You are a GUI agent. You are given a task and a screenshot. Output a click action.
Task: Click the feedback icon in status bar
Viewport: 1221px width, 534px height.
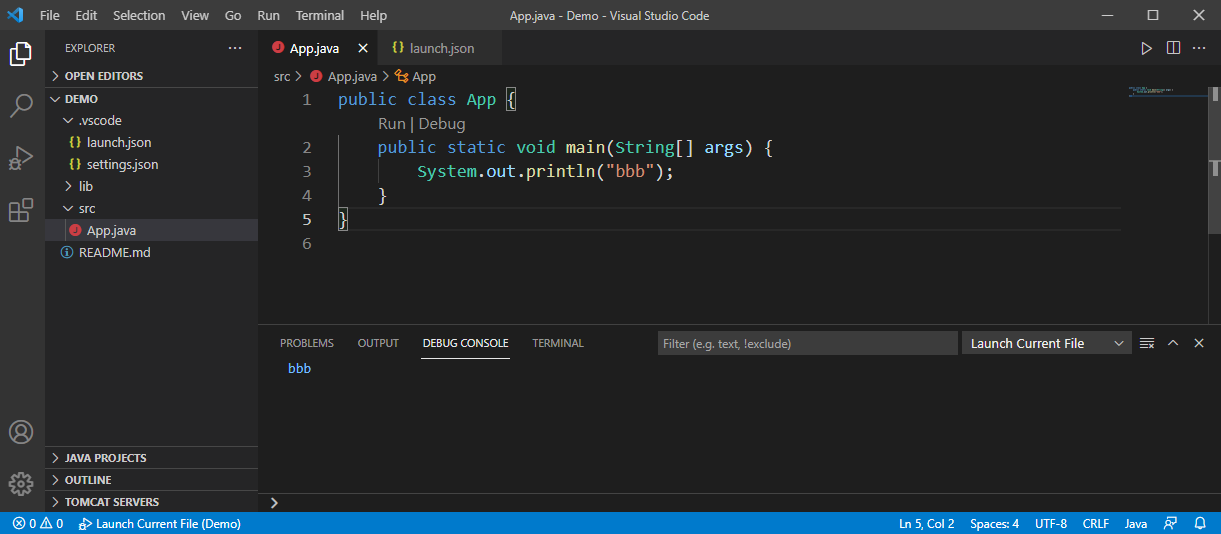coord(1170,523)
